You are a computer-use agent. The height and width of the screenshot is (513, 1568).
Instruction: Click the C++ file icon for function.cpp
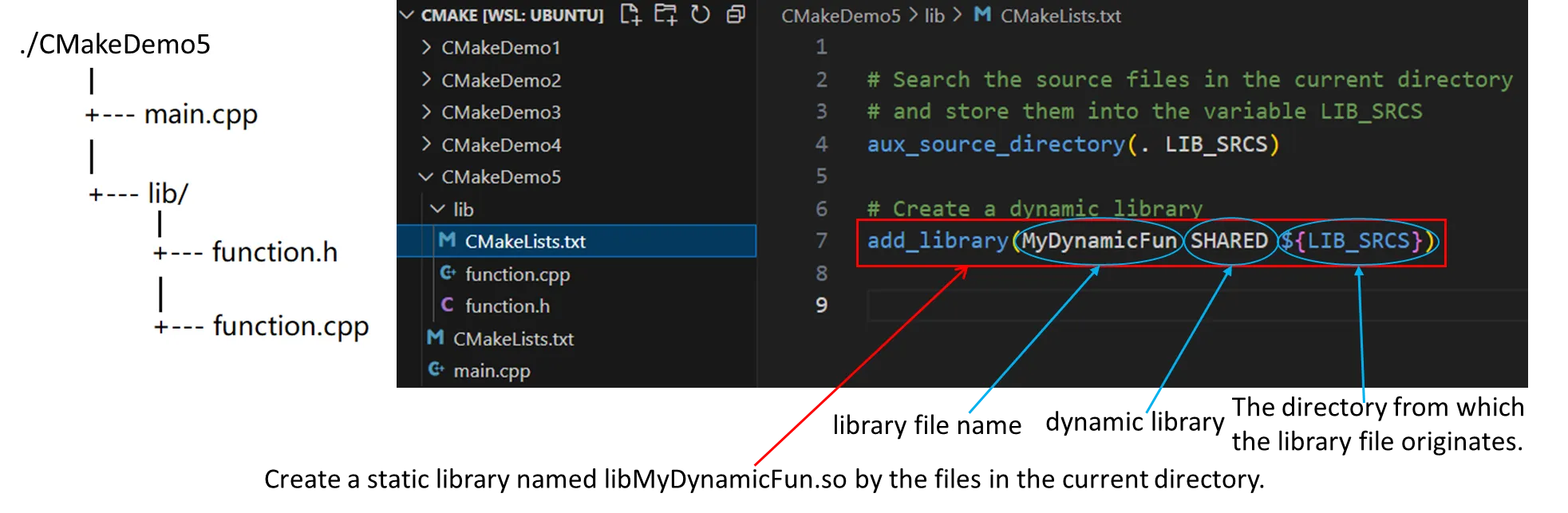(x=447, y=274)
